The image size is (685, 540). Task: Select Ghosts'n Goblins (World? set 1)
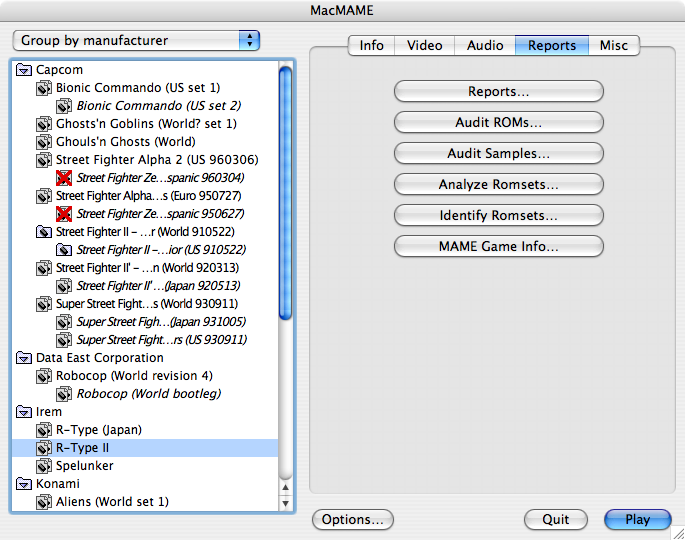[x=146, y=124]
